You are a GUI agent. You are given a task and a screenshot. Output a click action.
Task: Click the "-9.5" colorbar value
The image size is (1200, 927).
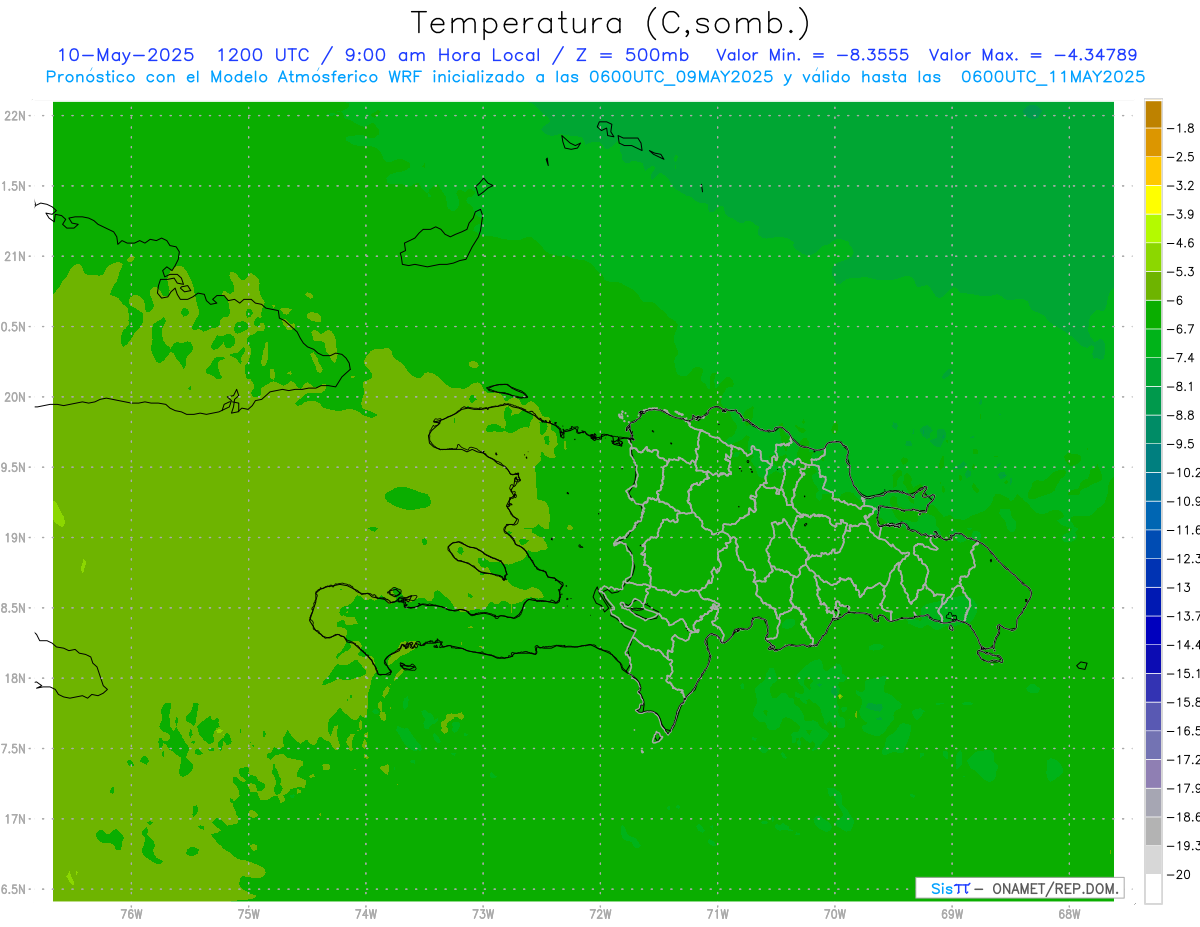point(1182,444)
